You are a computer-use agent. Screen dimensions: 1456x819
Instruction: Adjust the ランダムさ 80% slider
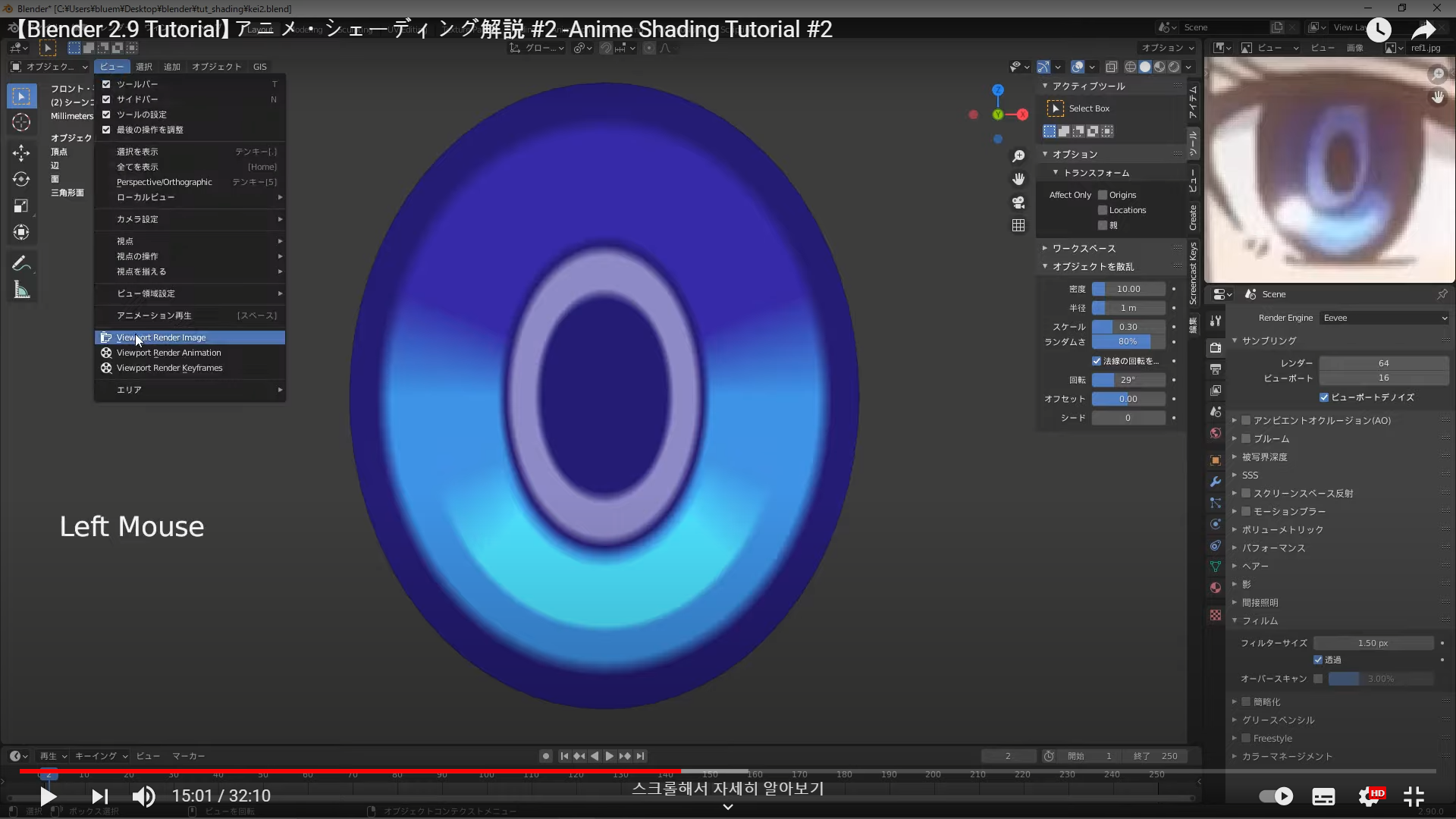click(1128, 342)
